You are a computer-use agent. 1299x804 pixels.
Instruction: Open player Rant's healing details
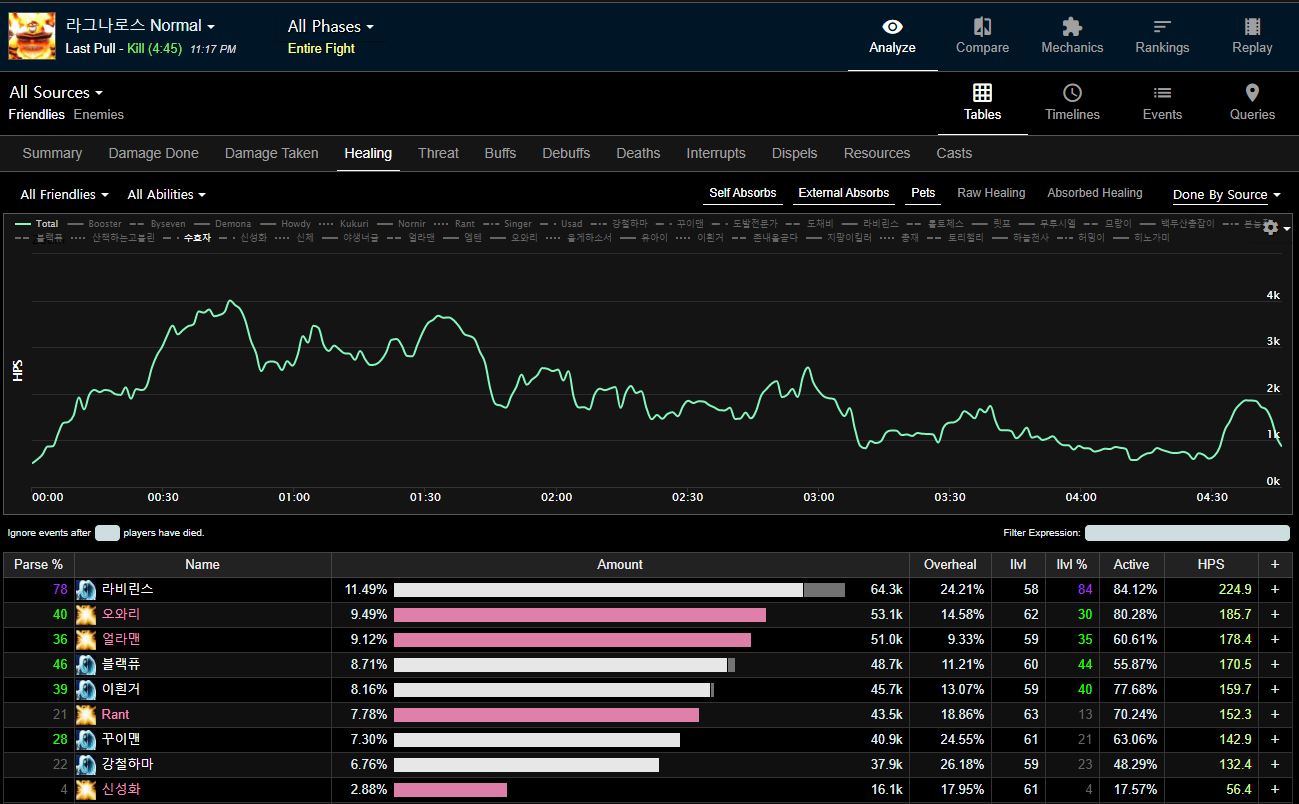coord(115,714)
